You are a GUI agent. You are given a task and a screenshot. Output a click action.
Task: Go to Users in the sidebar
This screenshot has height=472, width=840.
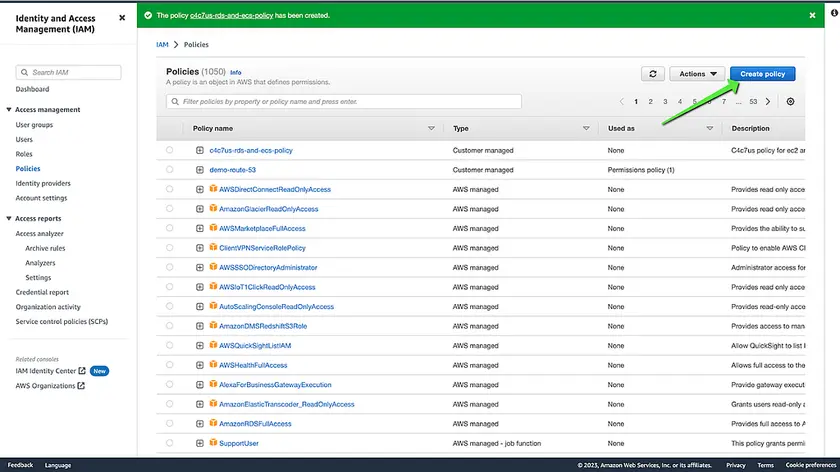point(24,139)
